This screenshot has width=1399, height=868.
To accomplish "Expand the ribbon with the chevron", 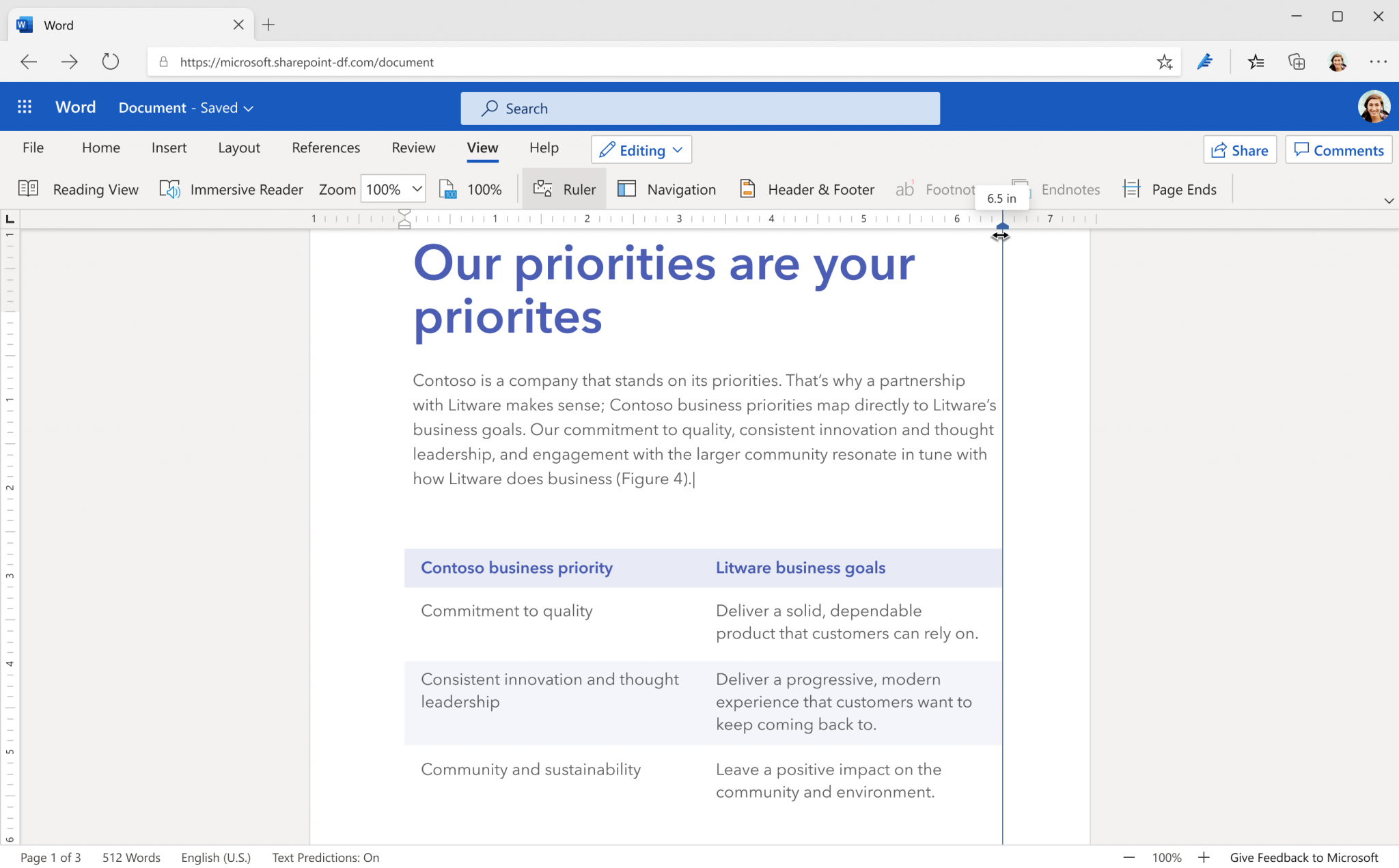I will pyautogui.click(x=1389, y=200).
